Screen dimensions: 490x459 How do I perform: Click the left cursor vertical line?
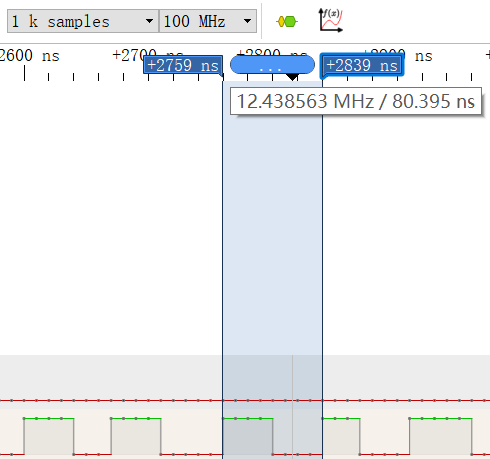(223, 267)
